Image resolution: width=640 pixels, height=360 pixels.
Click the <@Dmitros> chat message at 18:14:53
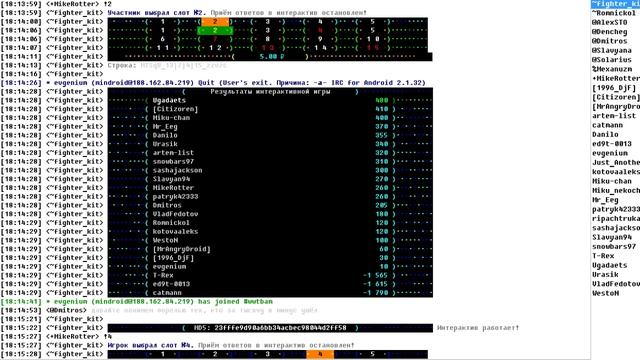(159, 311)
